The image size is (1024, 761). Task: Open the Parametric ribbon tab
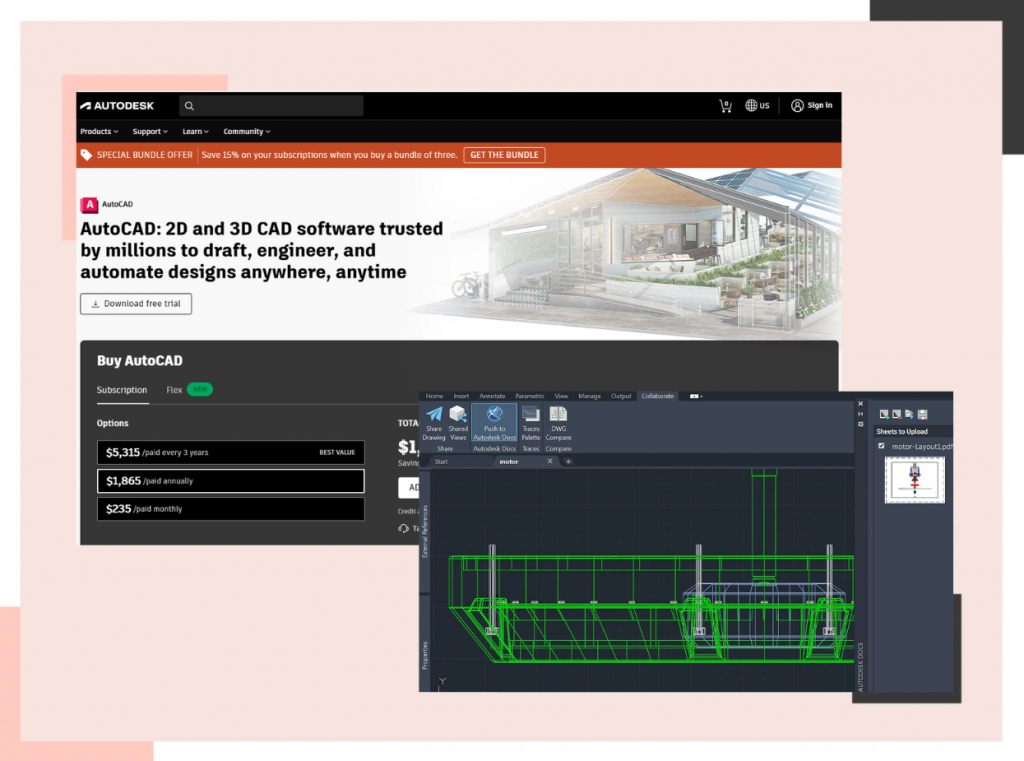coord(530,396)
